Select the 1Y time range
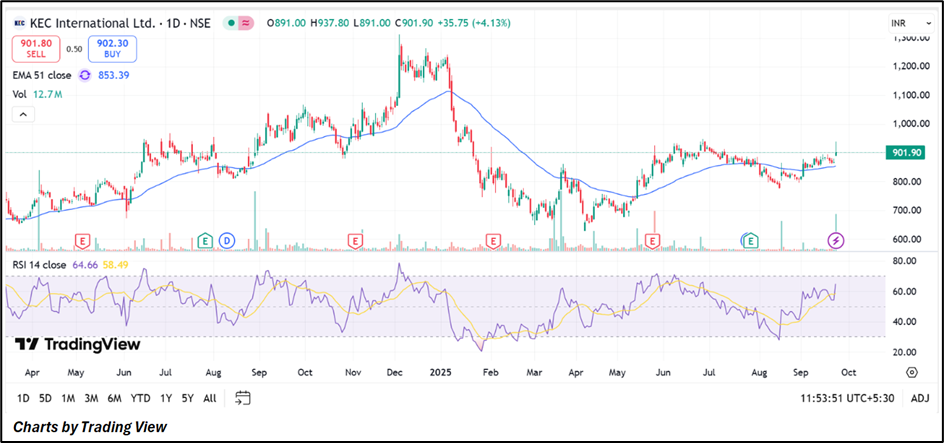944x443 pixels. click(x=166, y=398)
